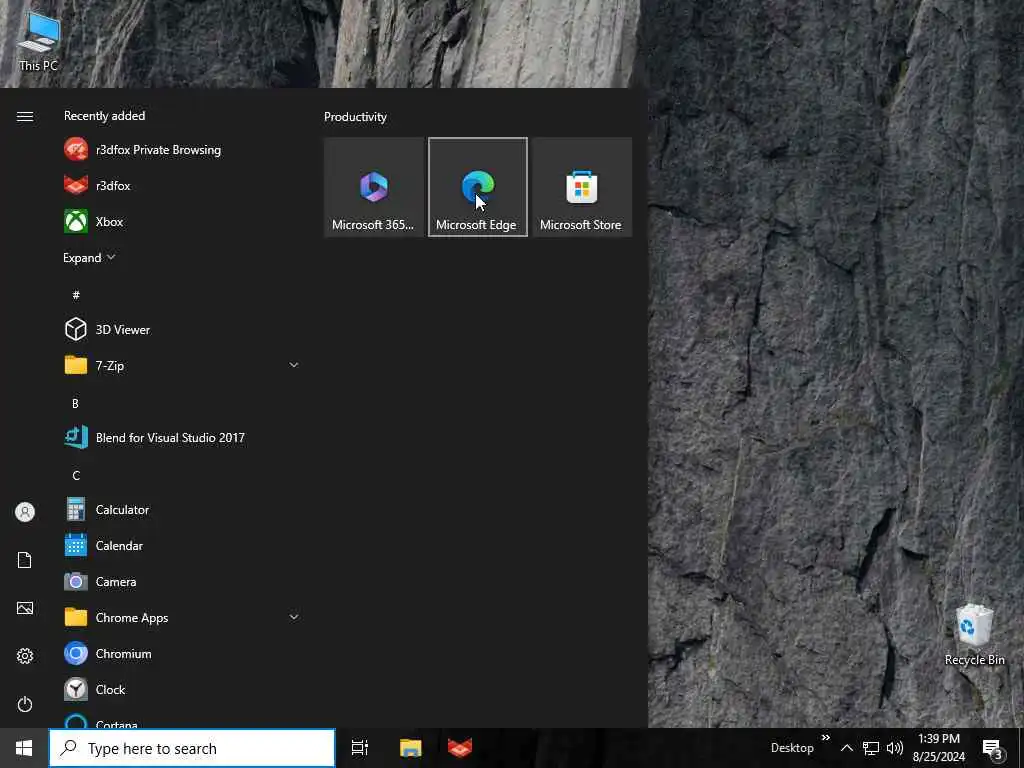Open the user account icon in Start
1024x768 pixels.
[x=25, y=512]
